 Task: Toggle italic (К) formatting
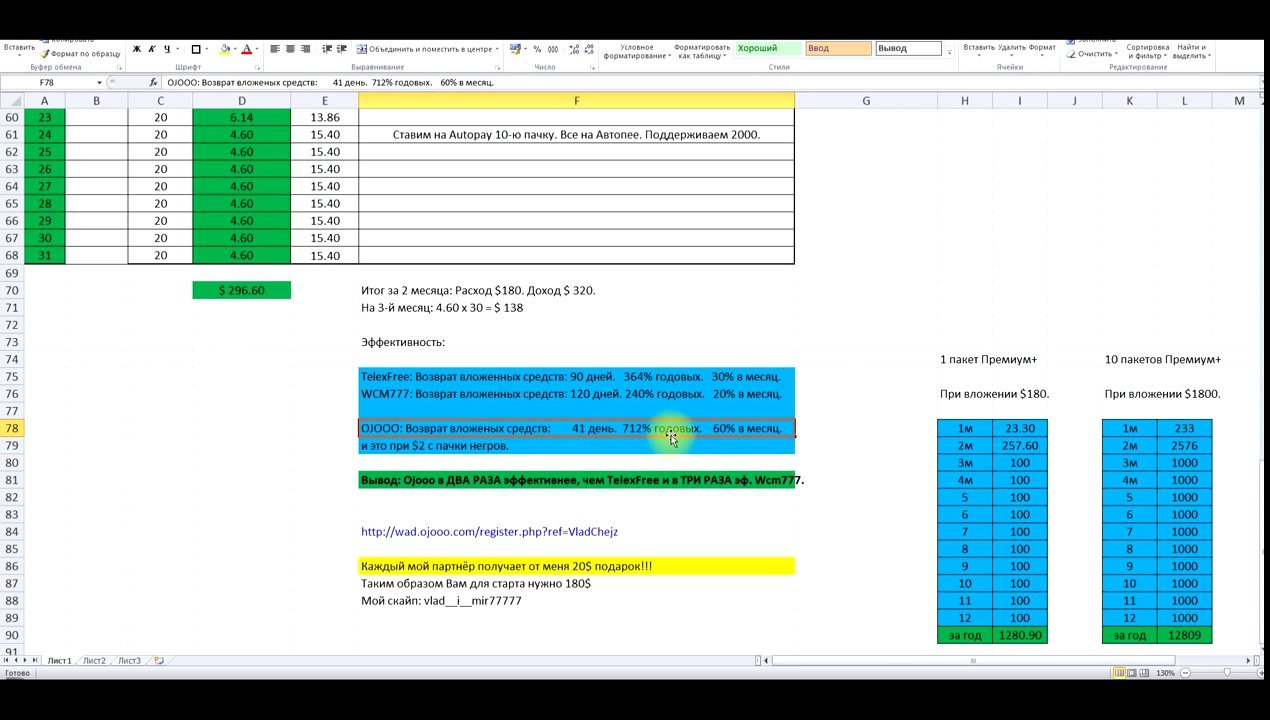pos(151,49)
